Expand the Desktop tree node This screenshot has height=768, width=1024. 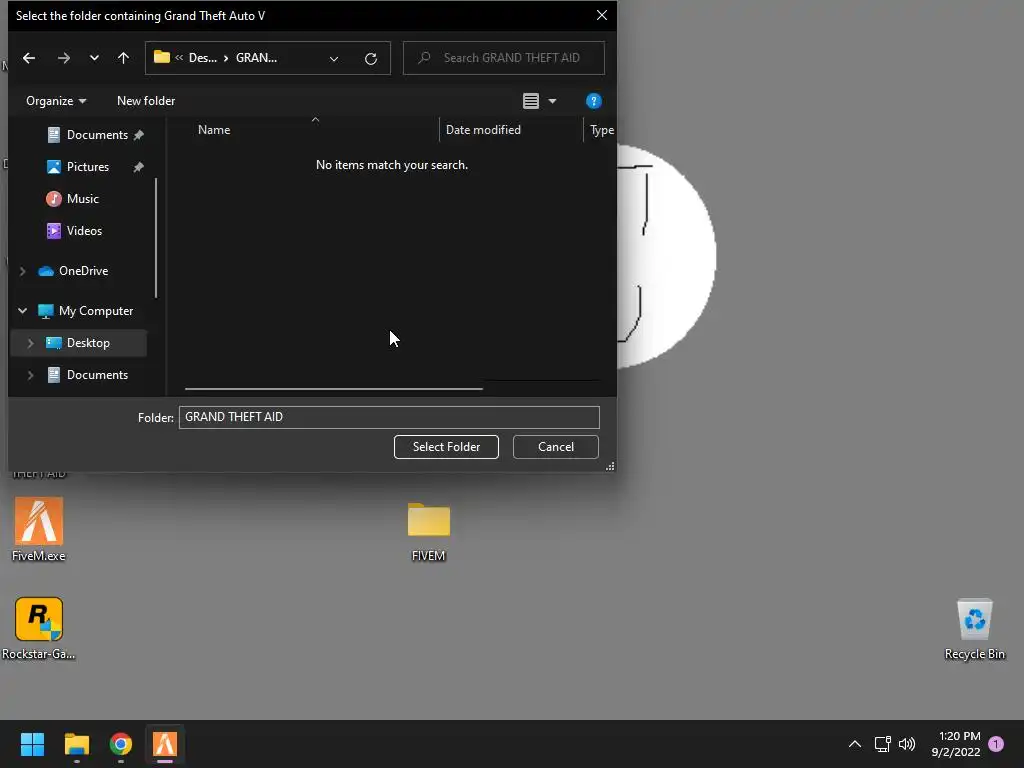click(x=30, y=343)
